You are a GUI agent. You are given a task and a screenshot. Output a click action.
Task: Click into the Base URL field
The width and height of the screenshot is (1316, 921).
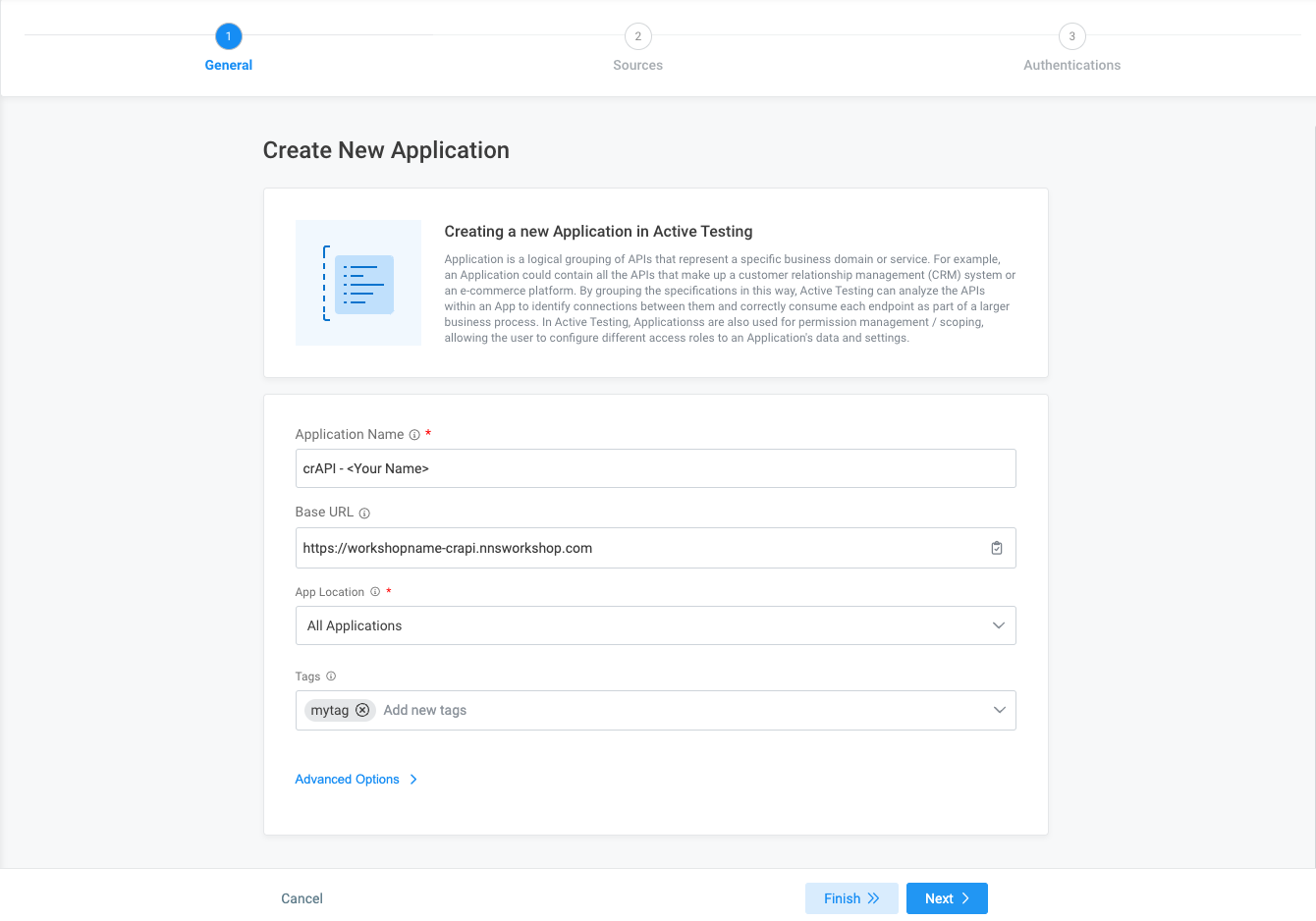click(x=655, y=548)
